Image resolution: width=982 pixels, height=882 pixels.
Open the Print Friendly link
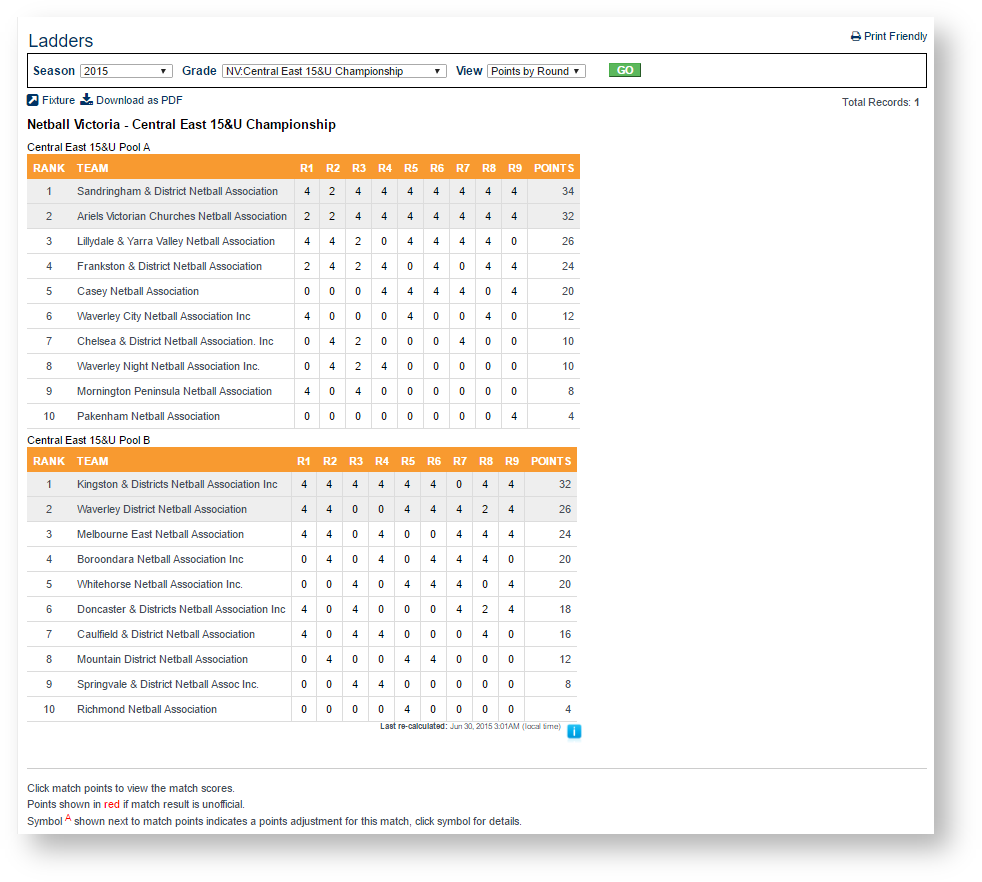[x=895, y=36]
